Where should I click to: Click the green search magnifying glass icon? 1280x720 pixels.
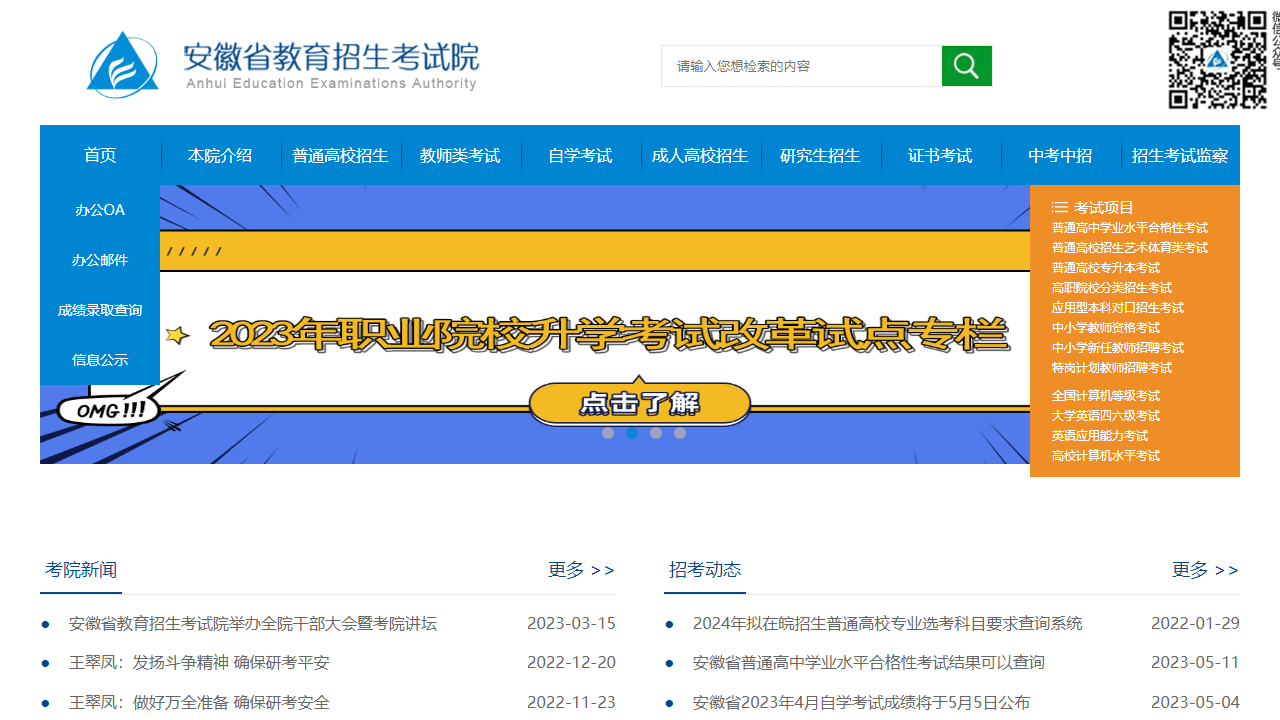(x=965, y=65)
